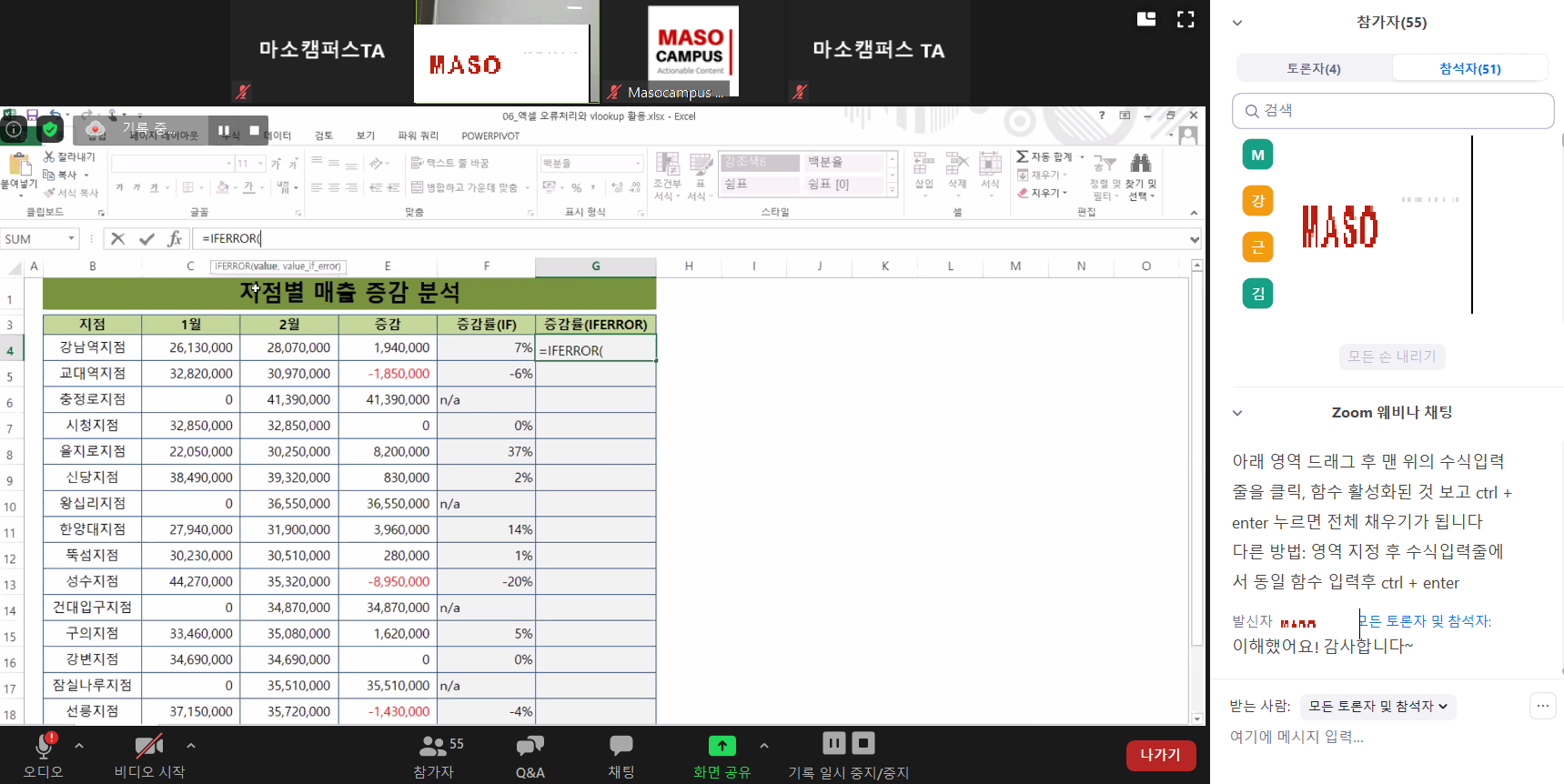
Task: Enter fullscreen mode for the meeting
Action: pos(1185,19)
